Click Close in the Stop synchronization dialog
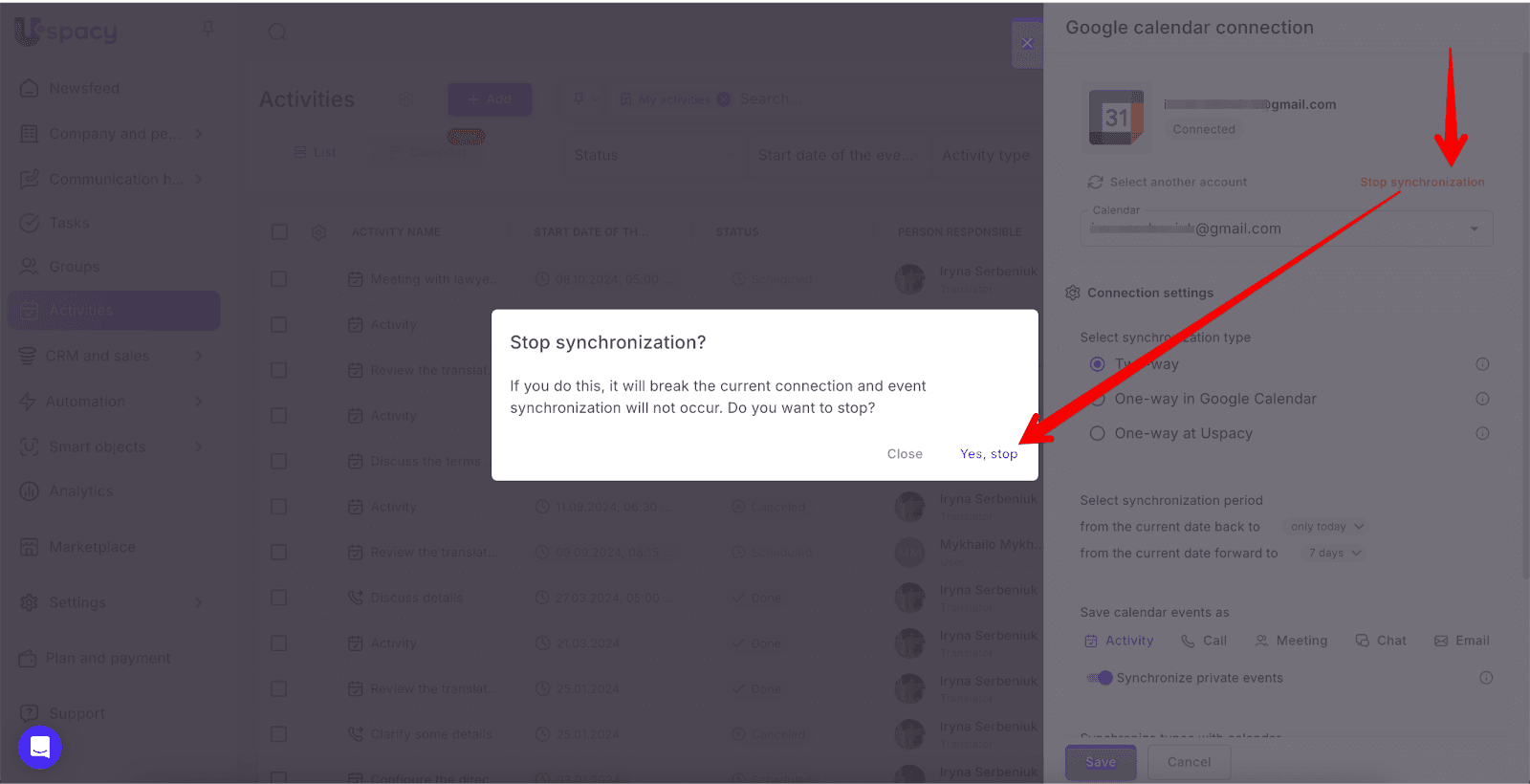This screenshot has width=1530, height=784. point(905,454)
